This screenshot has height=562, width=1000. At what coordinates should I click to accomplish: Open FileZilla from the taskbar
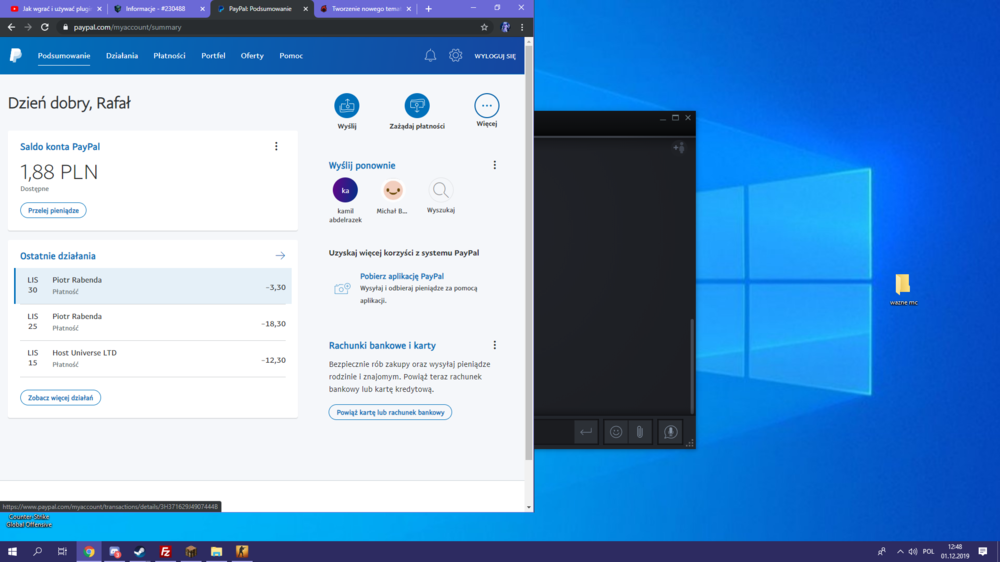(165, 552)
